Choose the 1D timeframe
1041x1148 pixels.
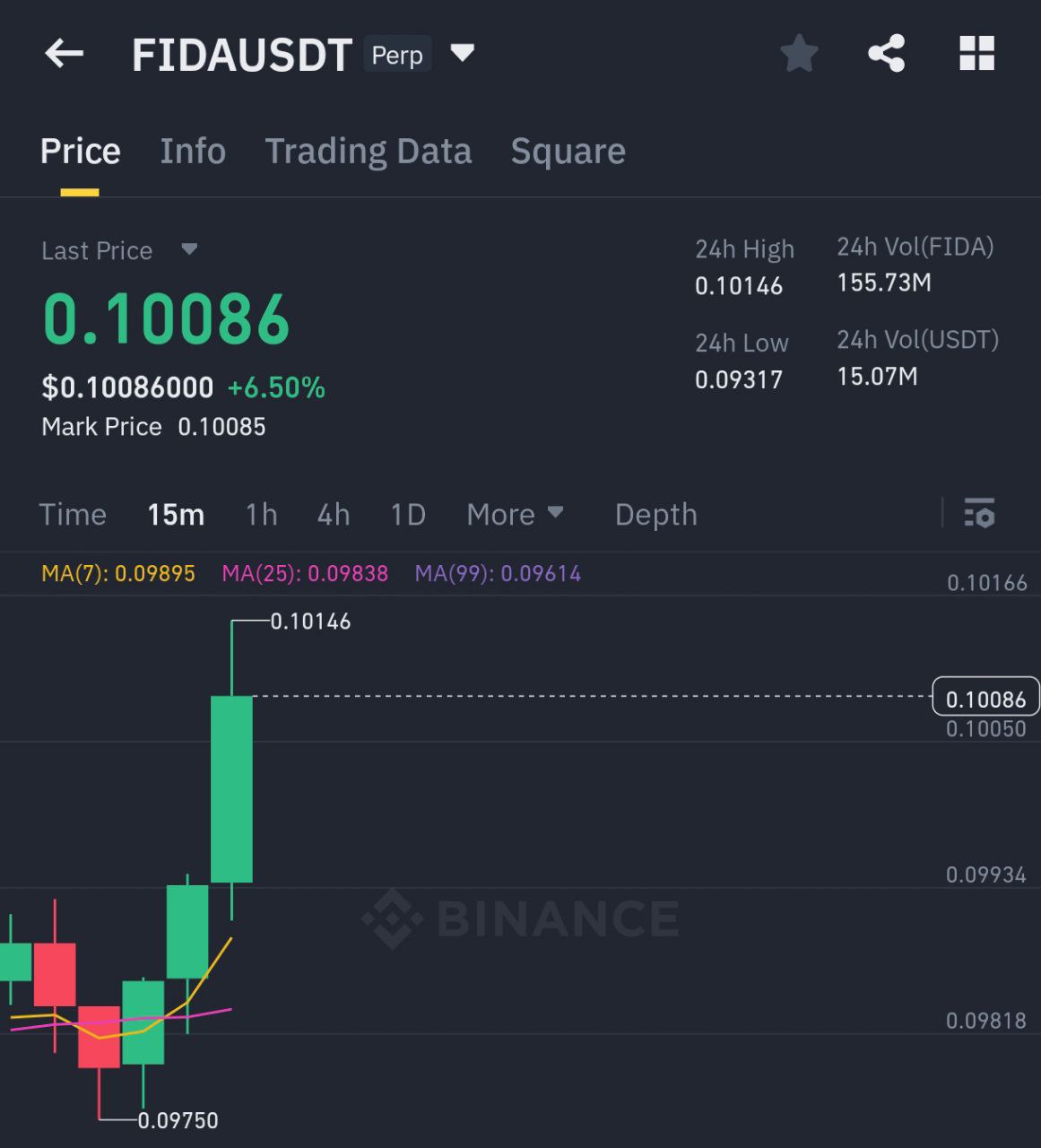click(x=408, y=514)
